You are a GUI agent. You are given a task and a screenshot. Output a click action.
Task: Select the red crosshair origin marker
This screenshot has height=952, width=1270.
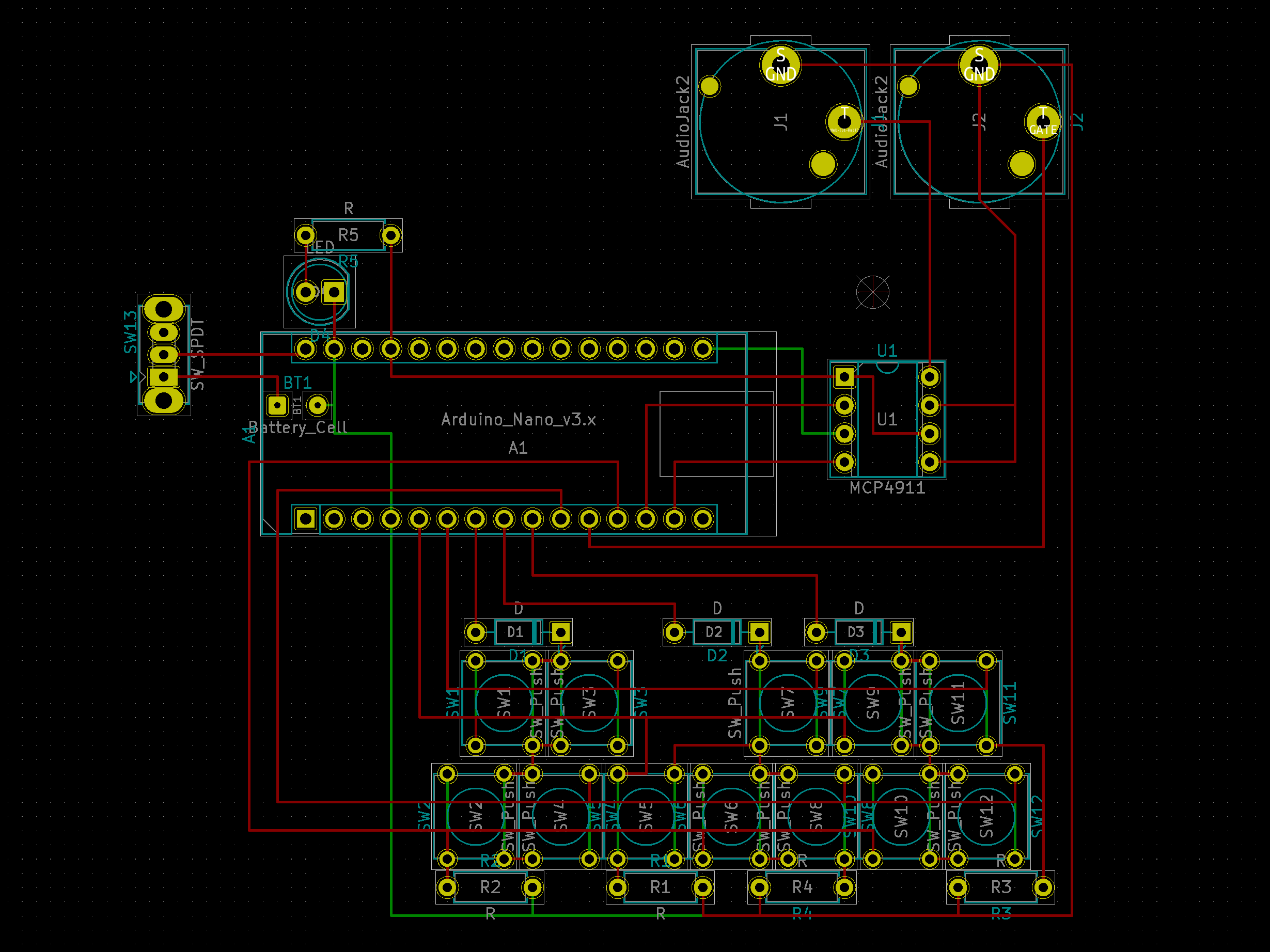pos(872,292)
